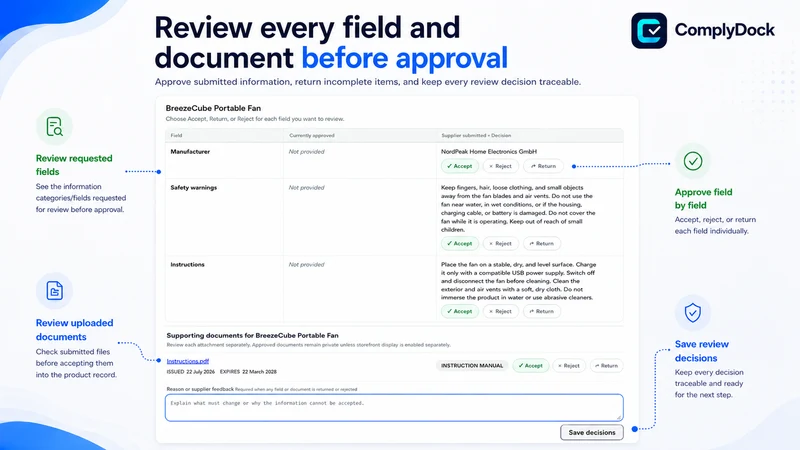Viewport: 800px width, 450px height.
Task: Click the safety warnings text starting Keep fingers
Action: (518, 209)
